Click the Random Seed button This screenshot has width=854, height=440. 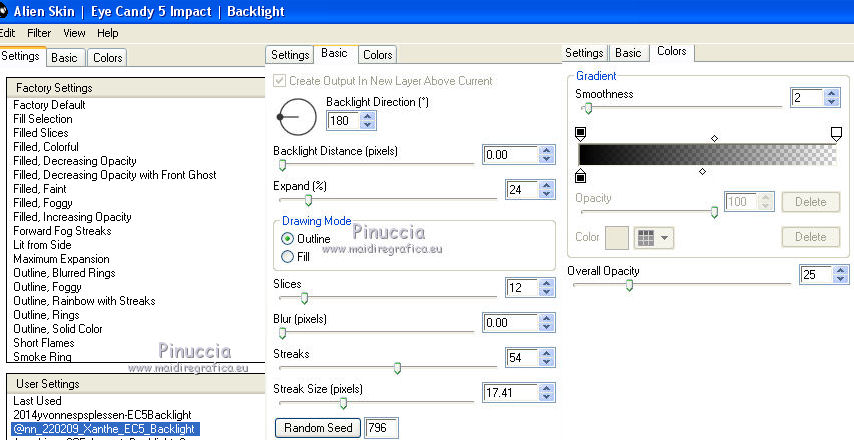coord(318,428)
